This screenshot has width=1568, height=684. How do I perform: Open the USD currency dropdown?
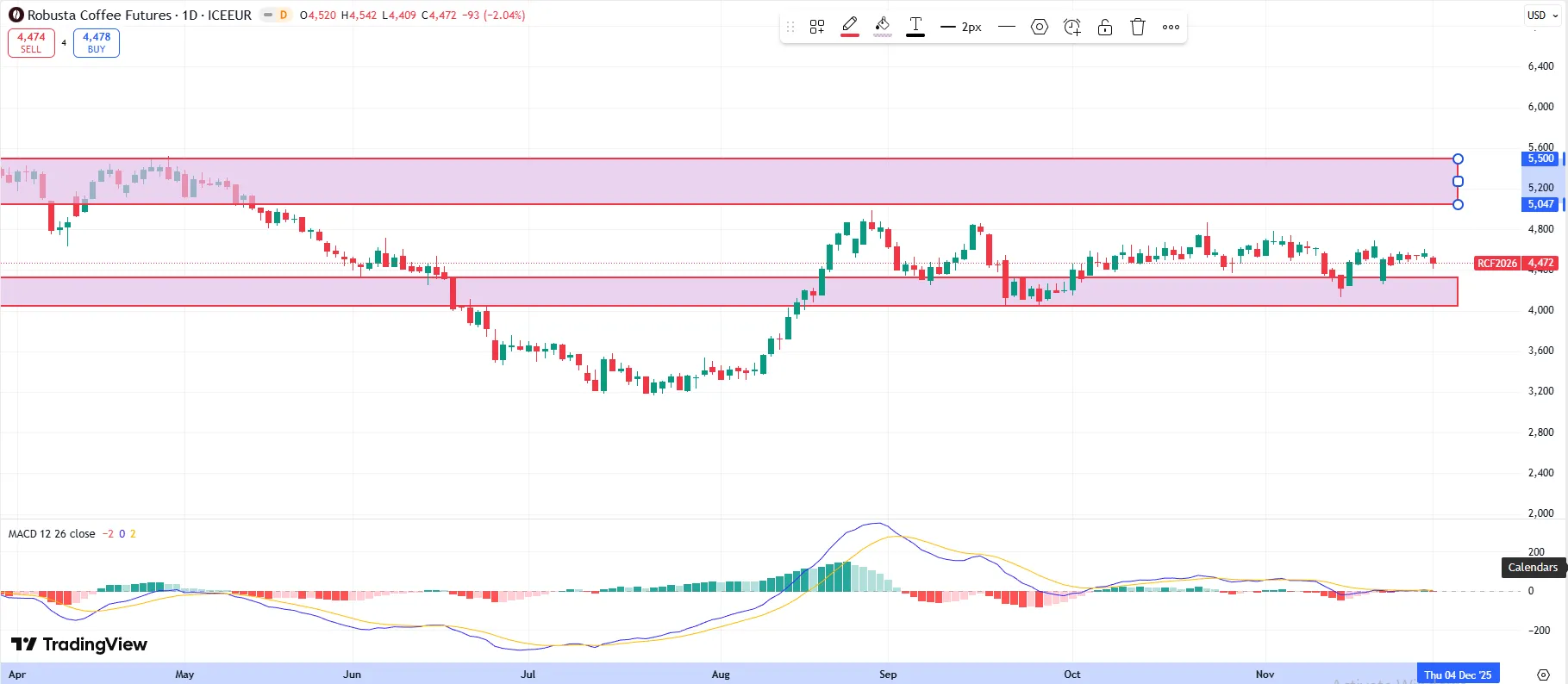coord(1541,15)
